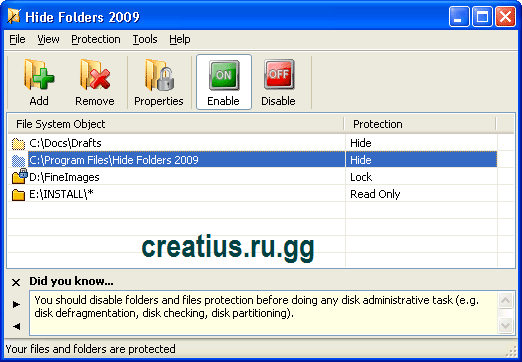Click the tip text about disabling protection
The image size is (522, 362).
(x=257, y=306)
